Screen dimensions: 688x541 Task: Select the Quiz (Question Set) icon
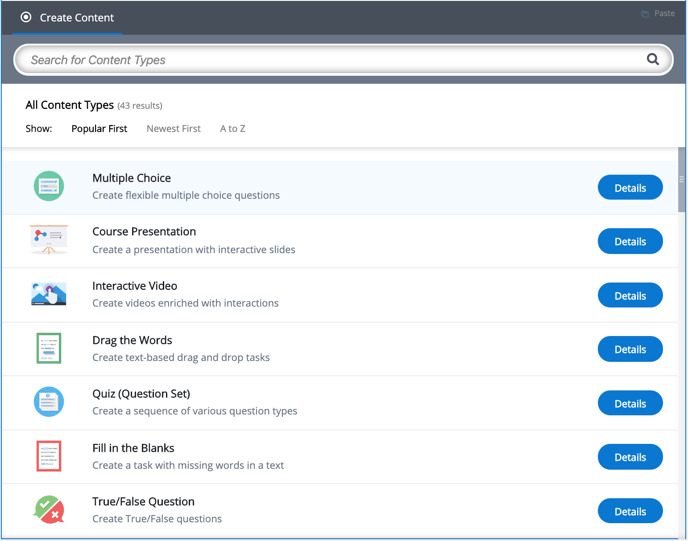click(x=48, y=402)
